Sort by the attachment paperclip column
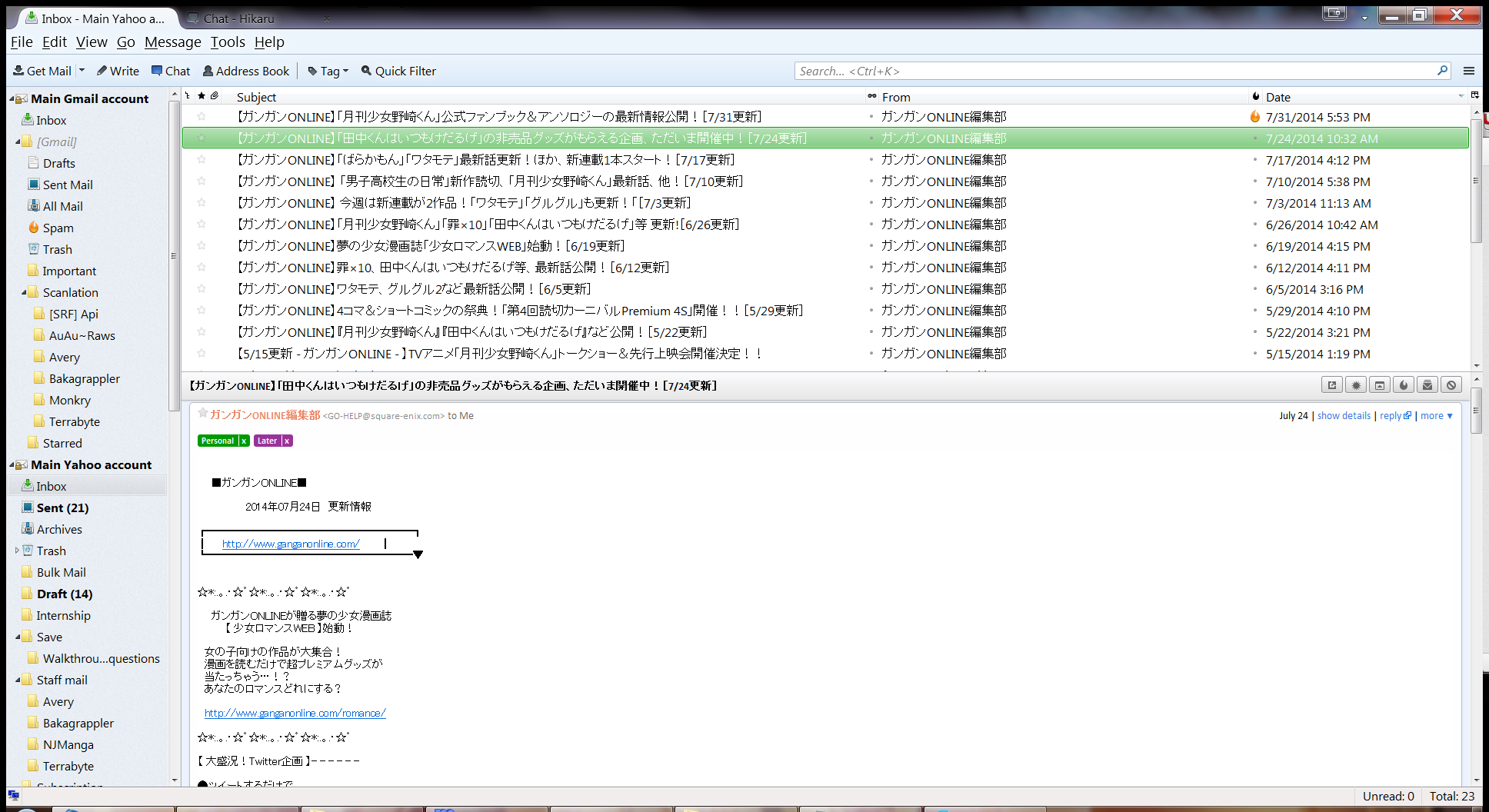This screenshot has width=1489, height=812. (x=215, y=96)
